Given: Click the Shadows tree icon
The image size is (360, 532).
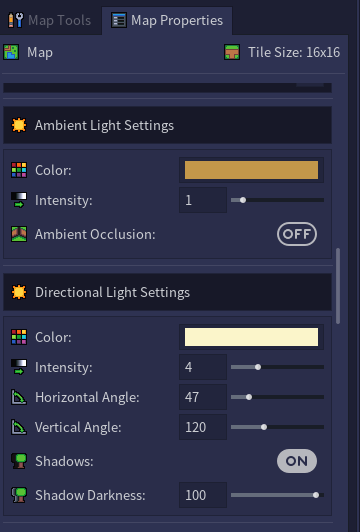Looking at the screenshot, I should (x=19, y=461).
